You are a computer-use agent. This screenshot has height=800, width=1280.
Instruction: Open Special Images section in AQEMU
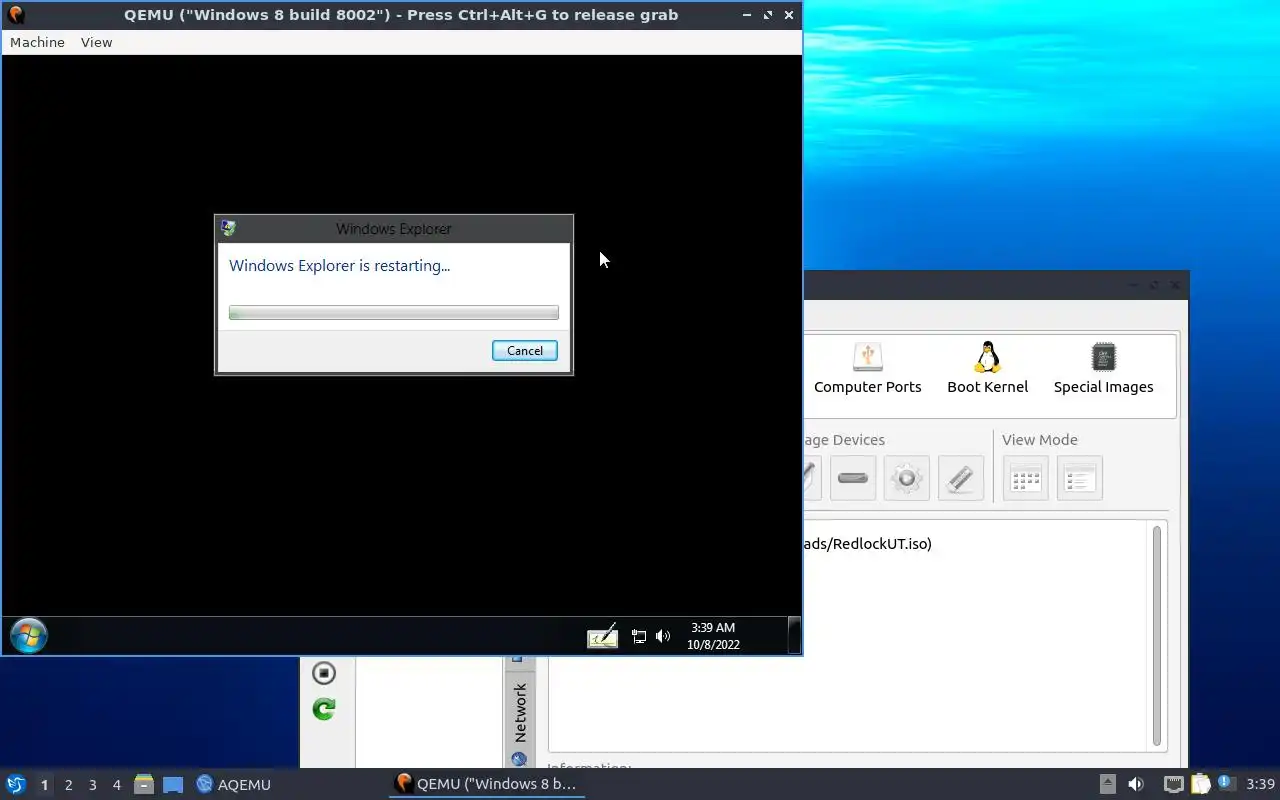click(1103, 368)
